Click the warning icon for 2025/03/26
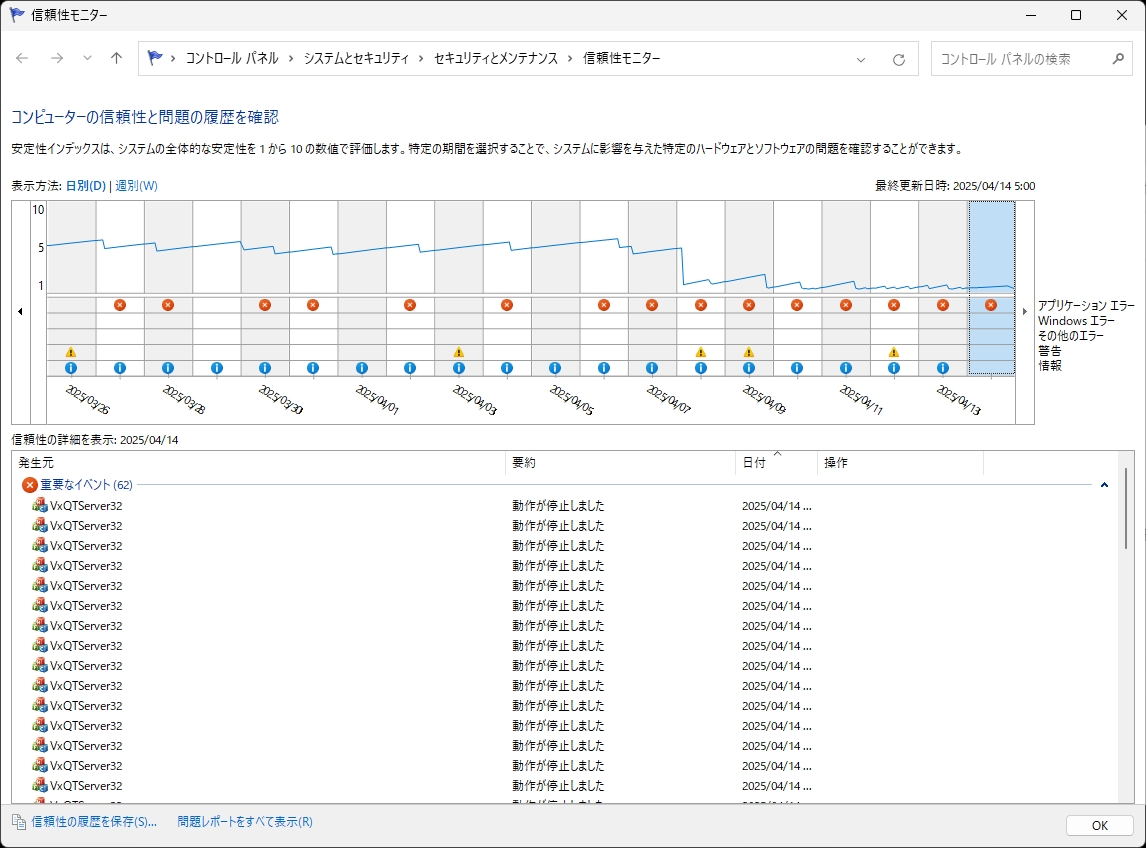 pos(71,352)
